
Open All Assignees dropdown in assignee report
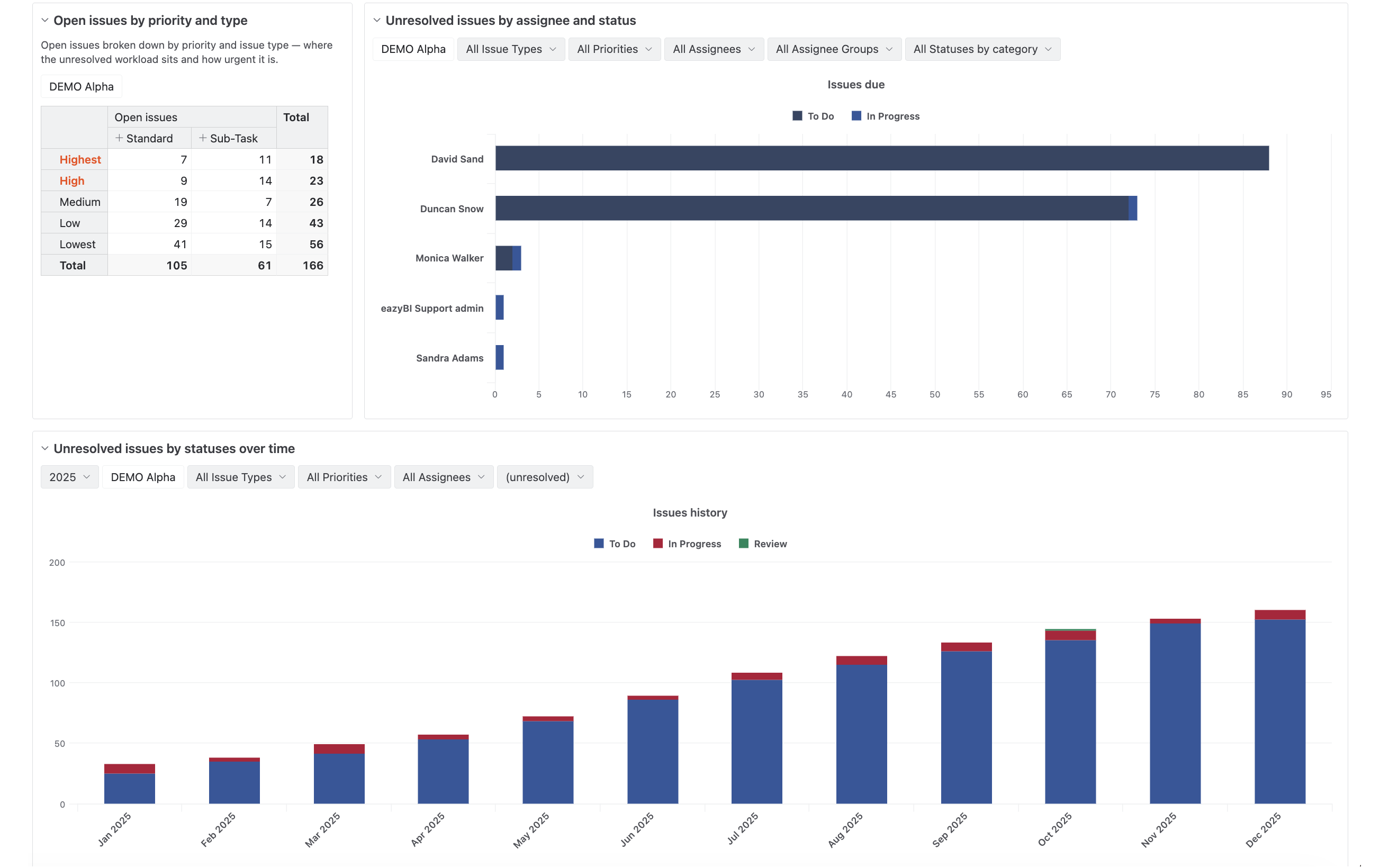(x=714, y=49)
